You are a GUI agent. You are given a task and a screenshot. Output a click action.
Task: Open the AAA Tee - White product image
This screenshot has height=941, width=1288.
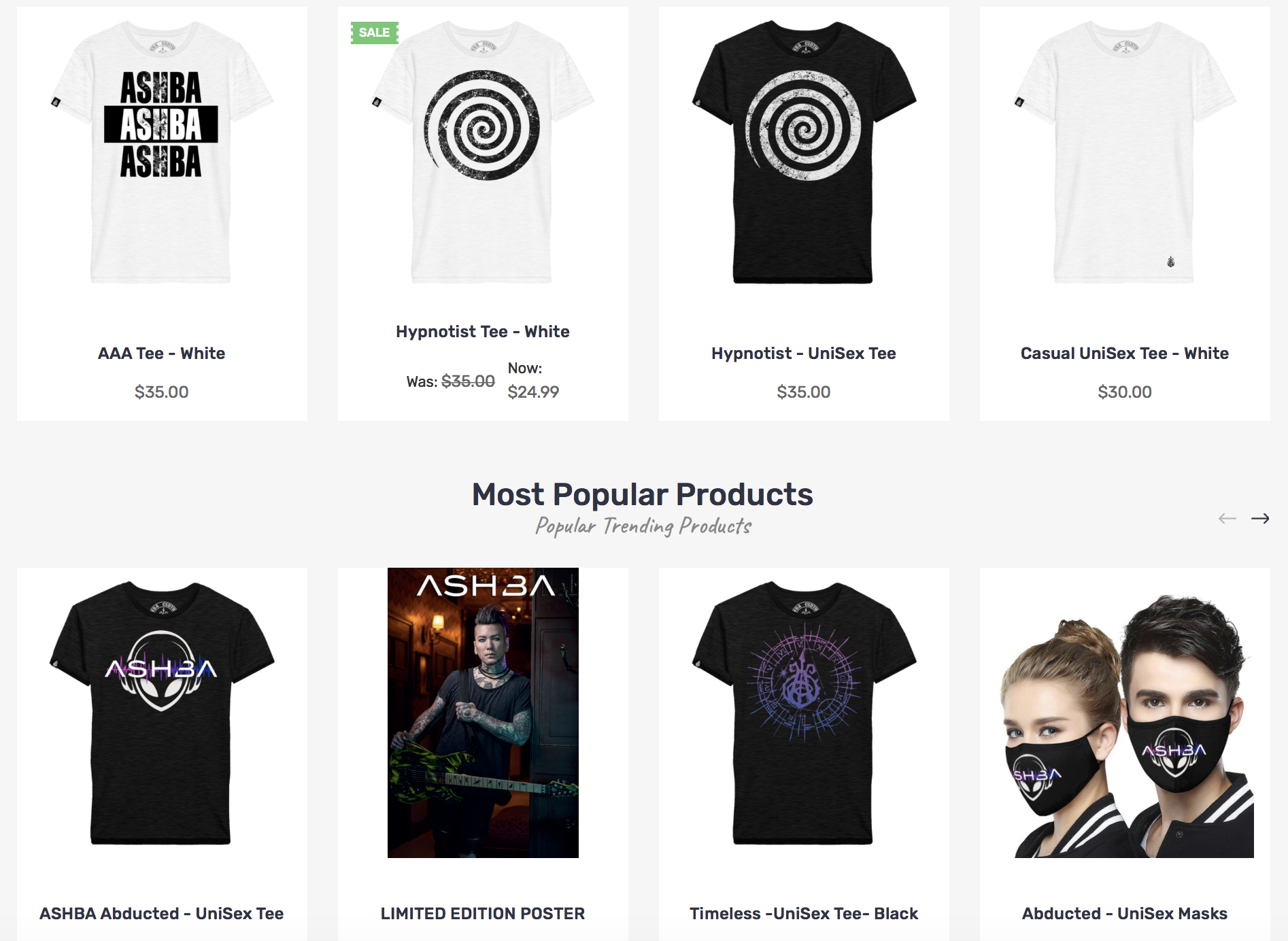[162, 152]
